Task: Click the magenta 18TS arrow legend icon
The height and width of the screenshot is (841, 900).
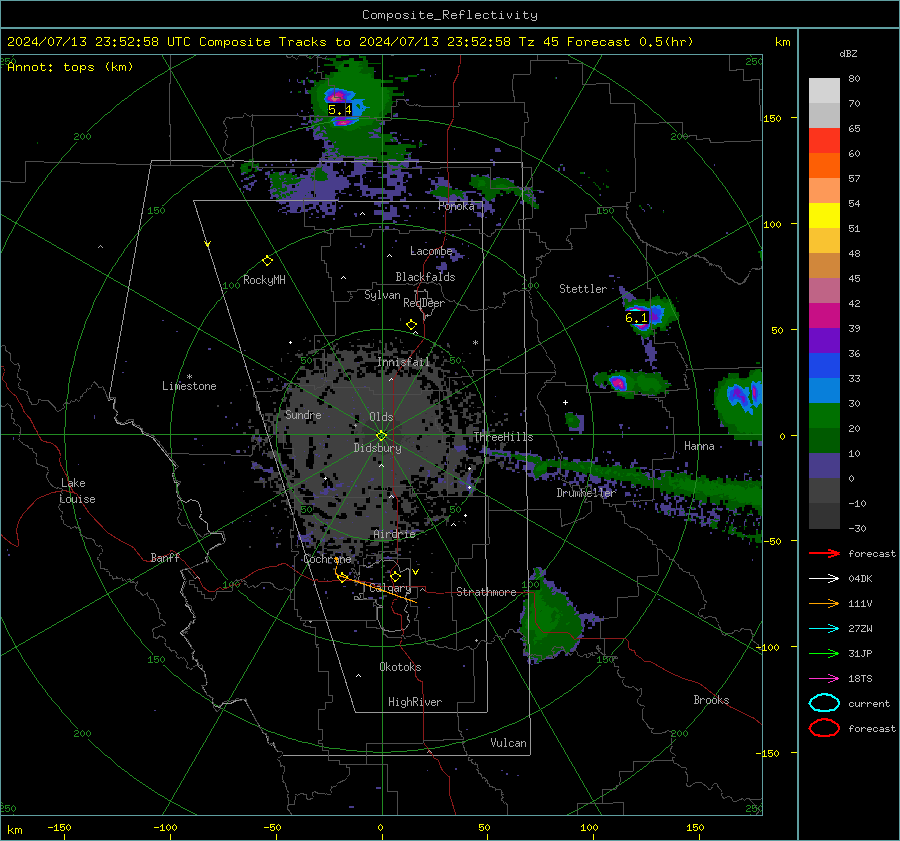Action: point(824,679)
